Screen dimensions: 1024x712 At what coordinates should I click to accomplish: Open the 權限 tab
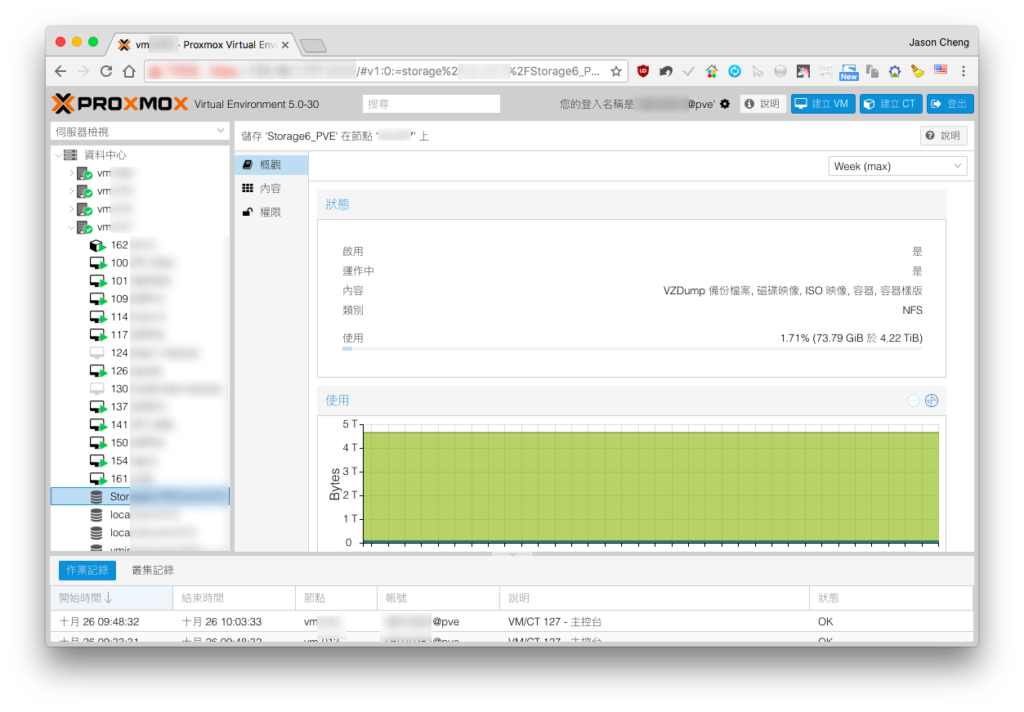pyautogui.click(x=271, y=212)
